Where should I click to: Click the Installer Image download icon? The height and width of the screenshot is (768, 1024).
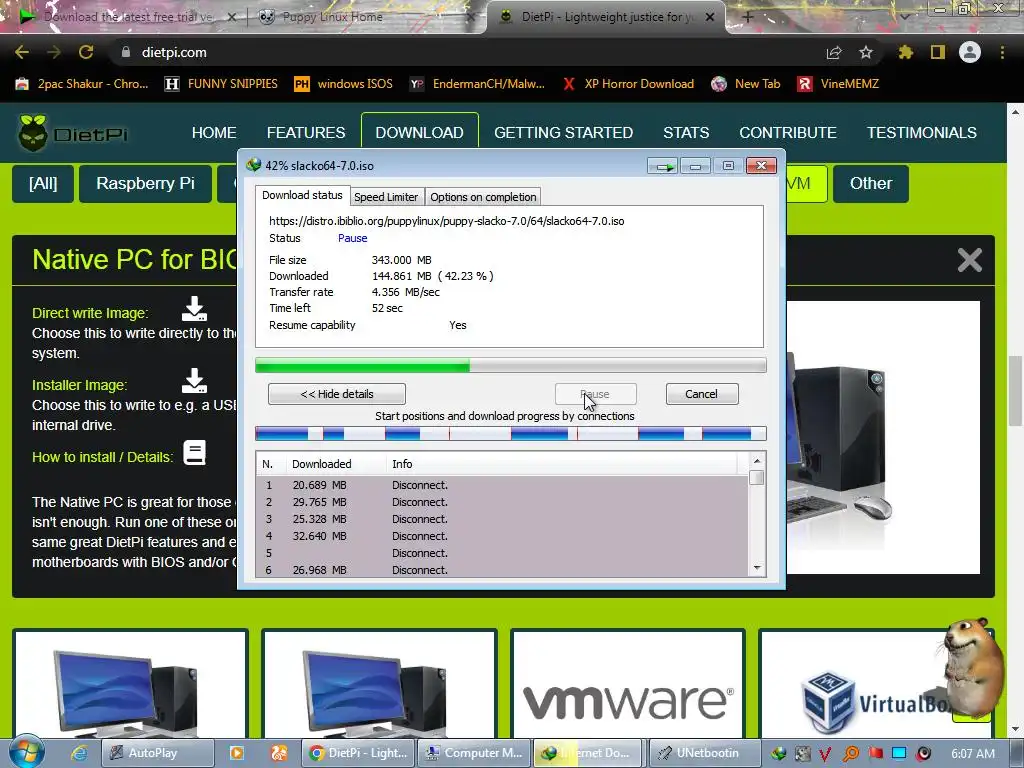tap(194, 381)
